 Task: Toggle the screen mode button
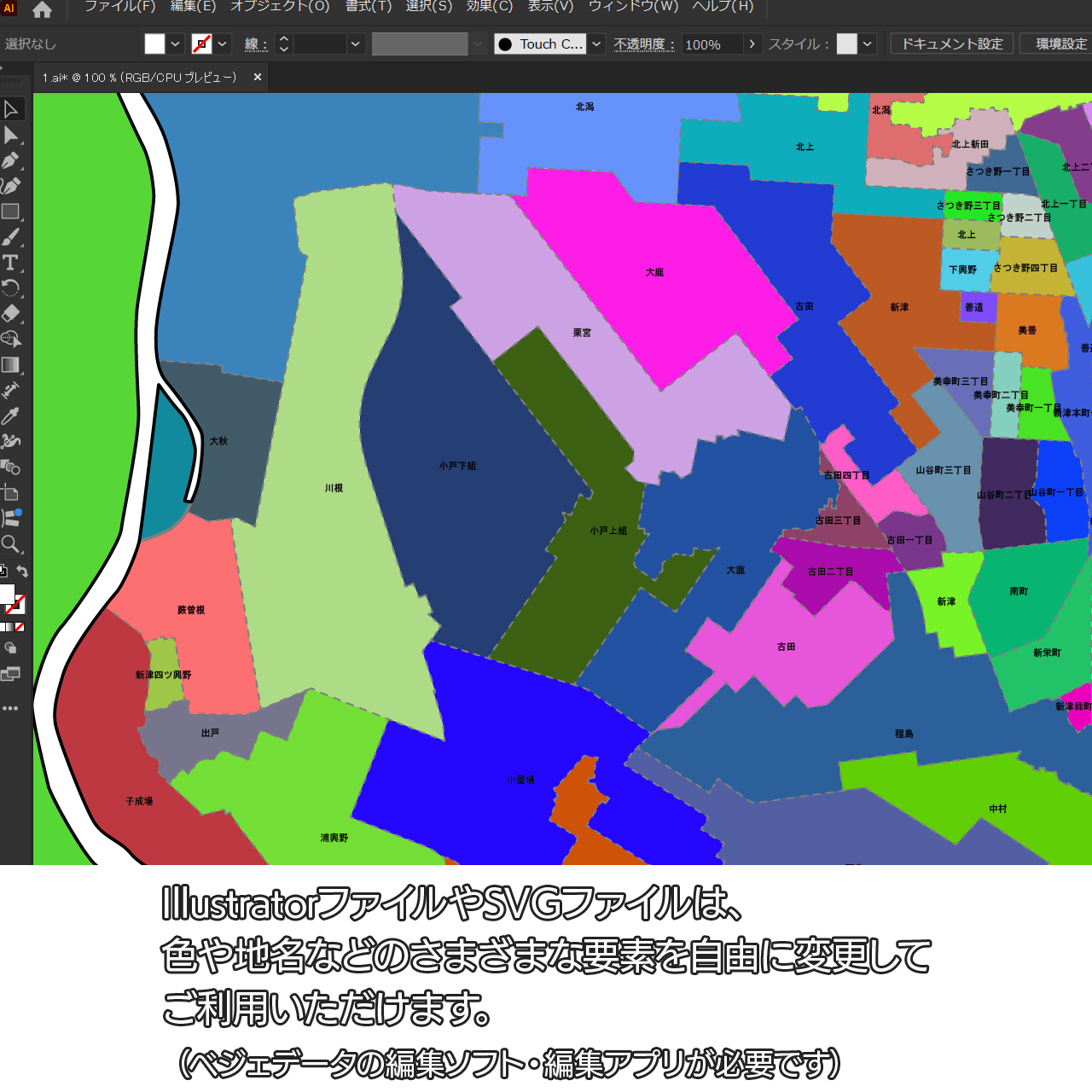[10, 675]
